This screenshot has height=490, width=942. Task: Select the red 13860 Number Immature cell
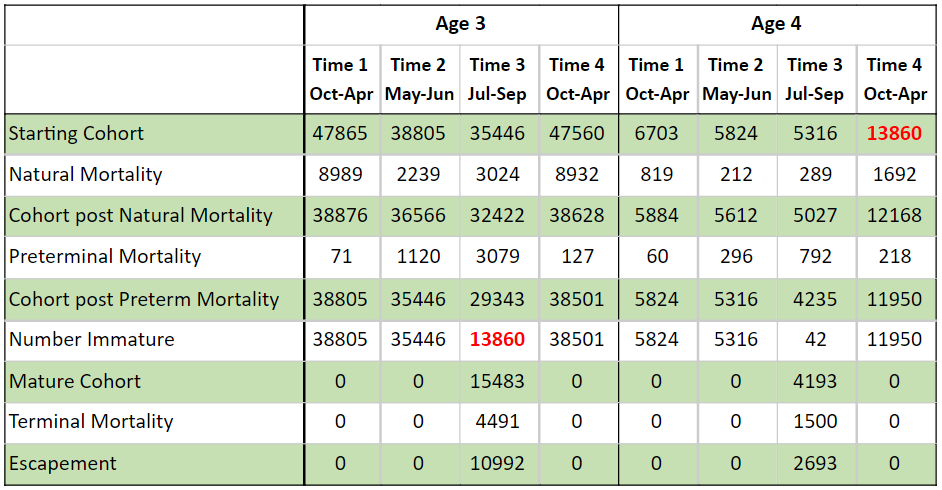coord(497,340)
